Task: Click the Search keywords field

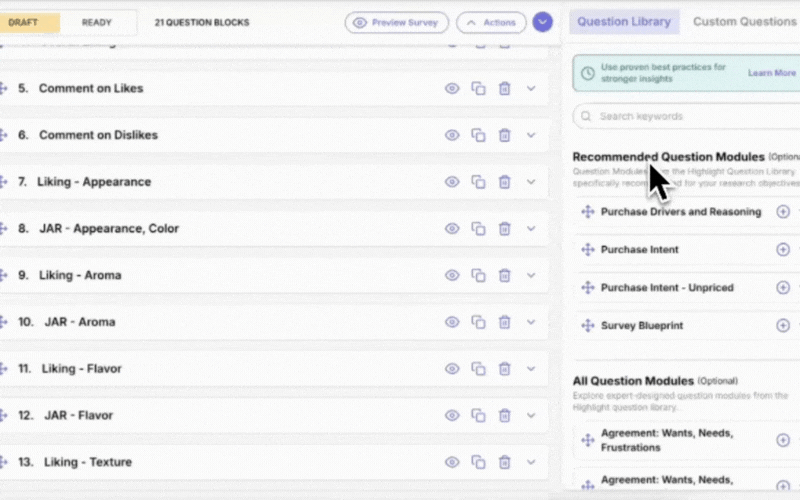Action: [690, 116]
